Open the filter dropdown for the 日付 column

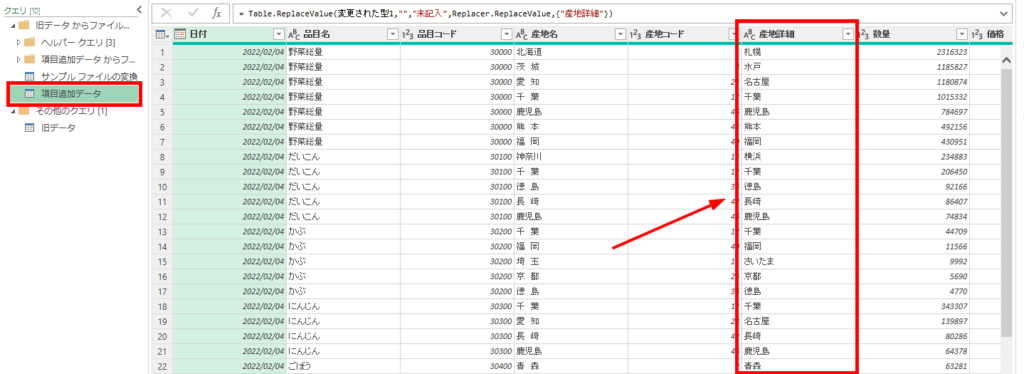tap(279, 35)
